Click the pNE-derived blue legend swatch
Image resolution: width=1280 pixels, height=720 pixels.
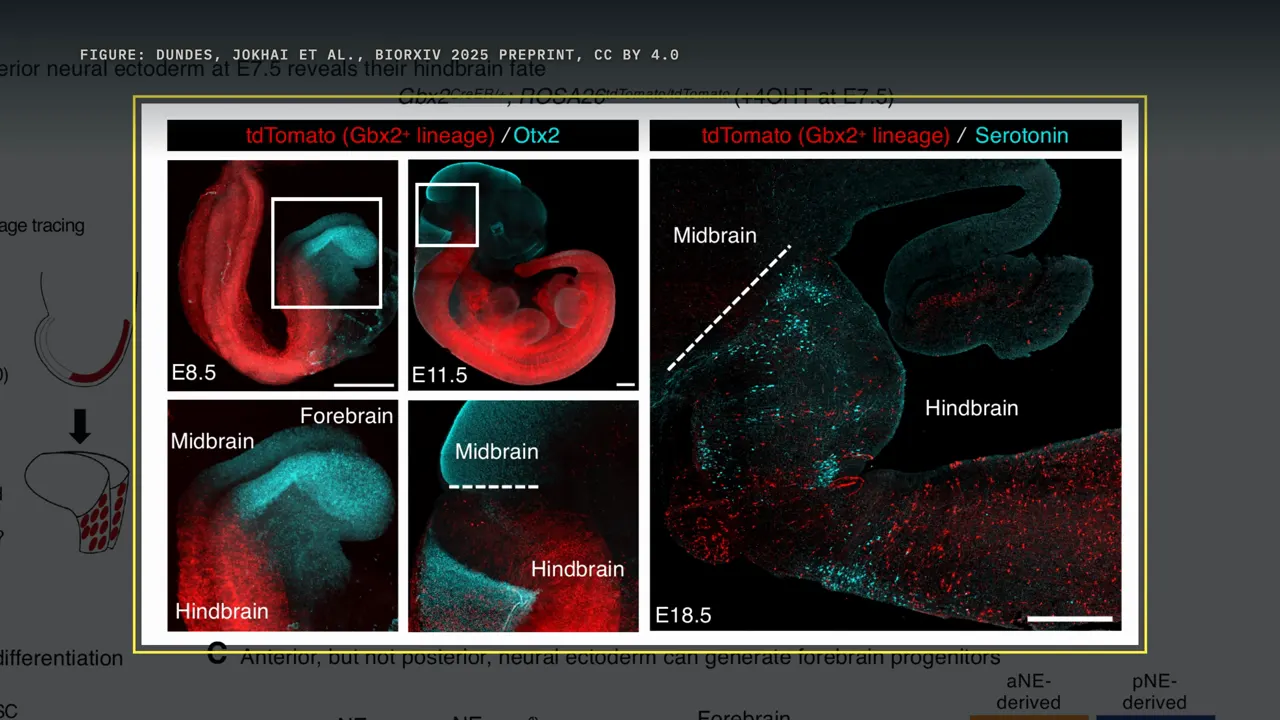tap(1154, 716)
